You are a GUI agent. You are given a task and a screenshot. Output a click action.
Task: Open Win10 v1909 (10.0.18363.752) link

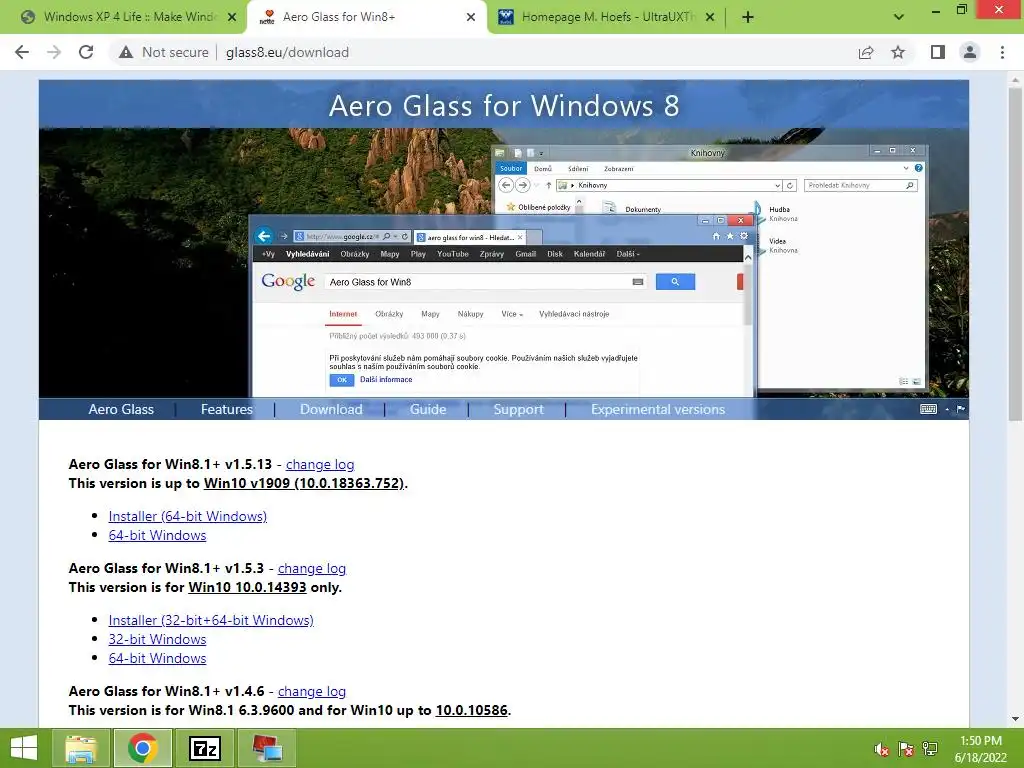pyautogui.click(x=304, y=483)
